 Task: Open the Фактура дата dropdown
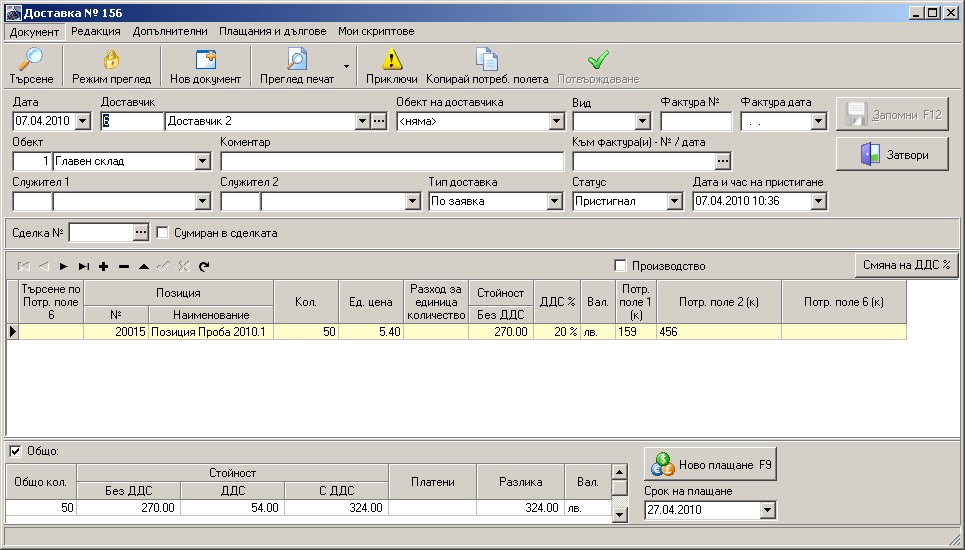pyautogui.click(x=818, y=121)
